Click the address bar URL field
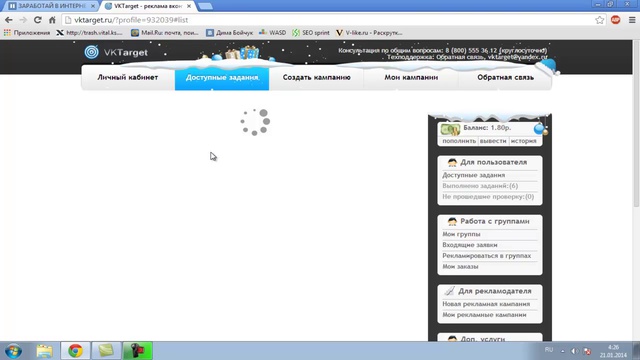640x360 pixels. [327, 20]
